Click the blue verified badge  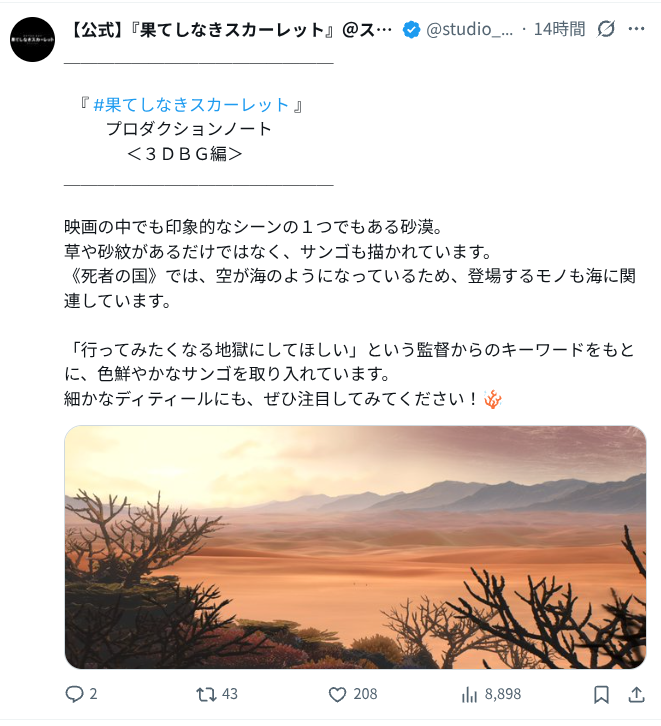coord(411,30)
